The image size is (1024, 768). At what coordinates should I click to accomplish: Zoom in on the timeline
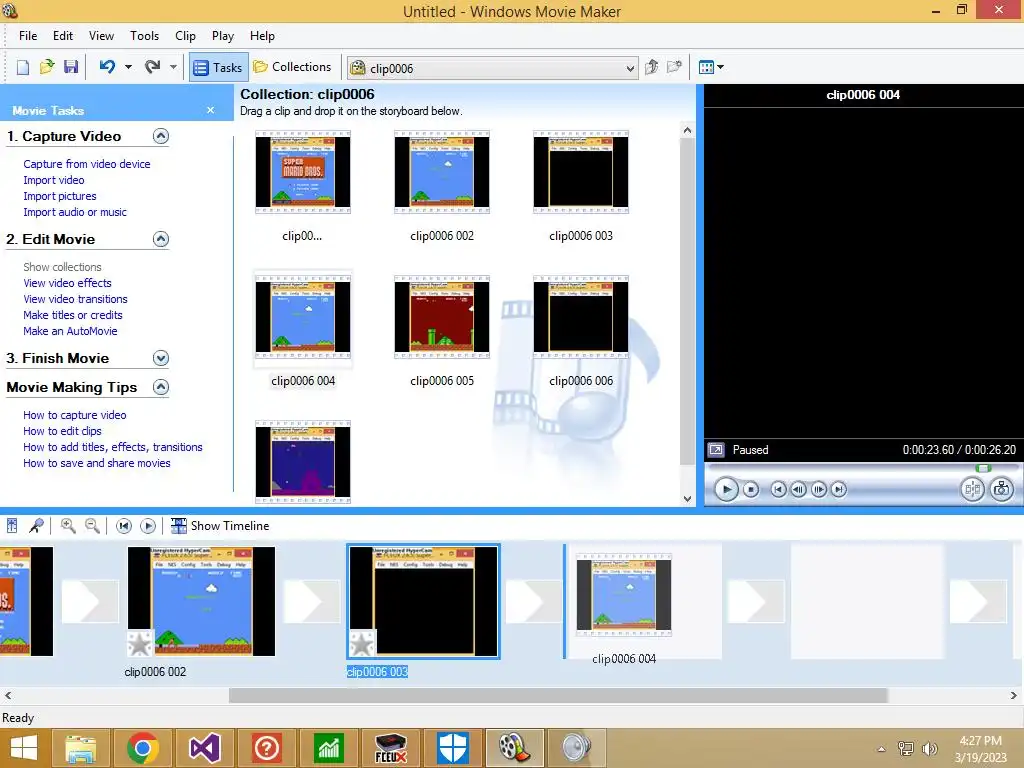click(x=68, y=526)
